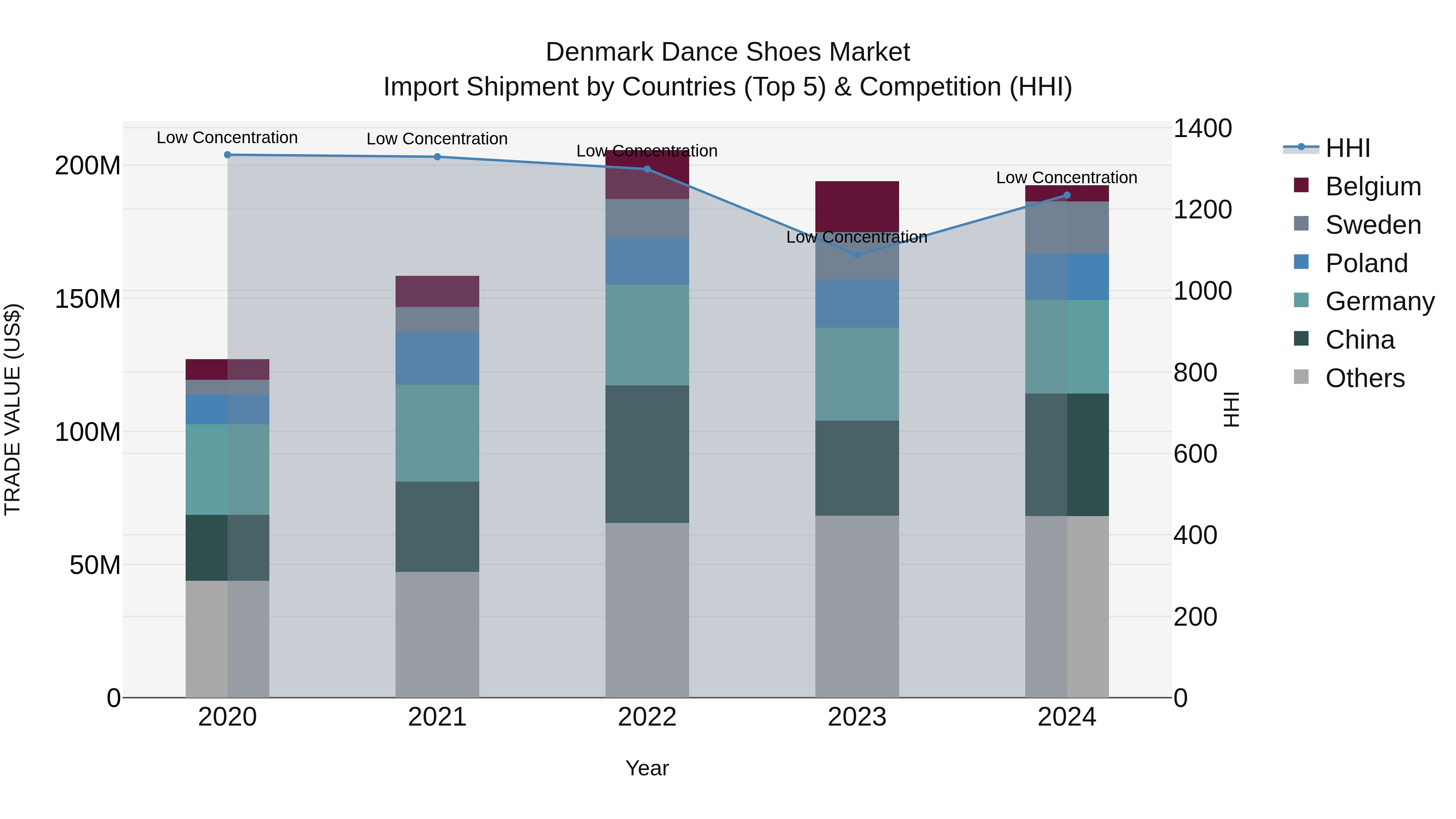
Task: Click the HHI line marker for 2024
Action: 1067,196
